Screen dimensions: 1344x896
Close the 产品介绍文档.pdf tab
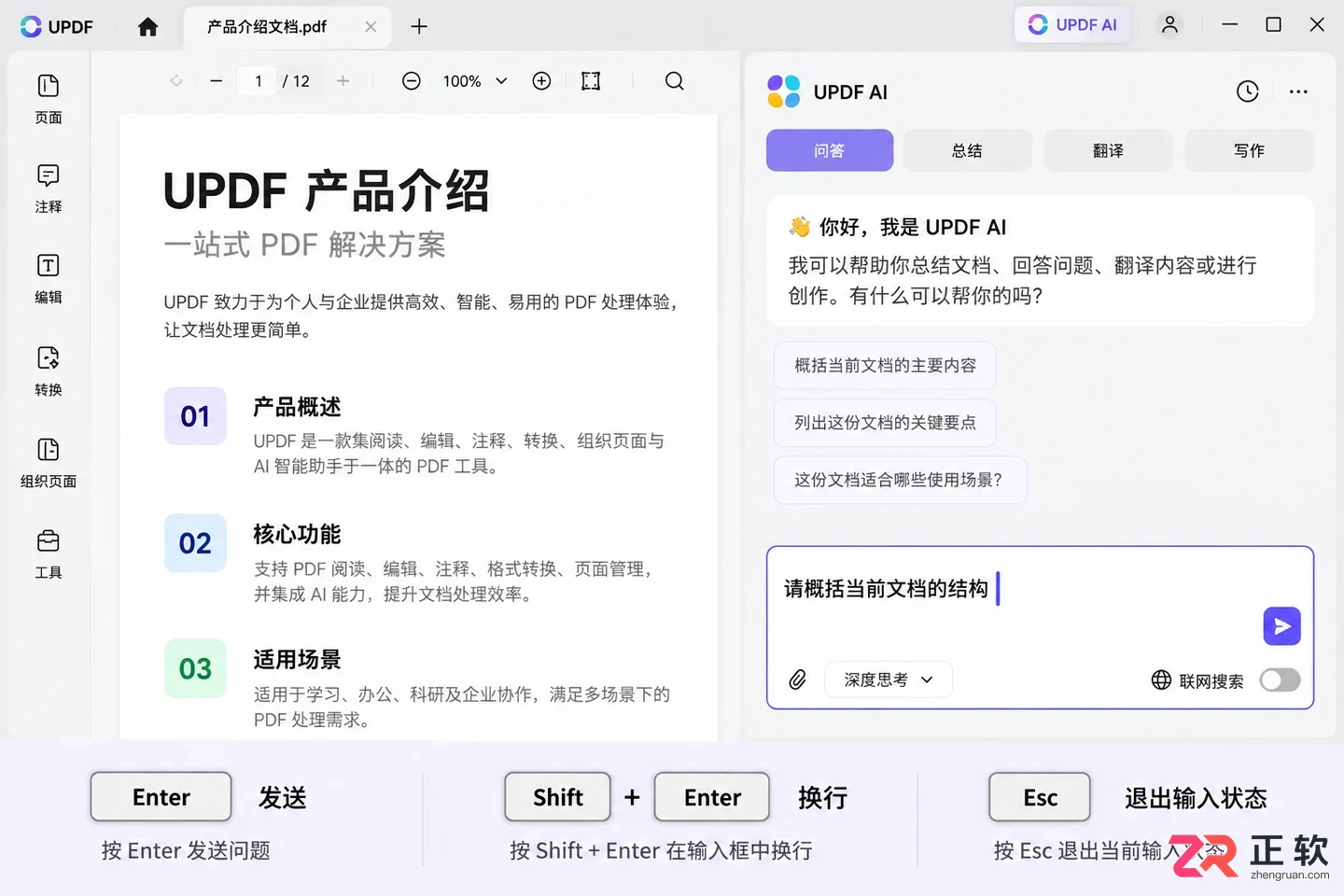(371, 27)
